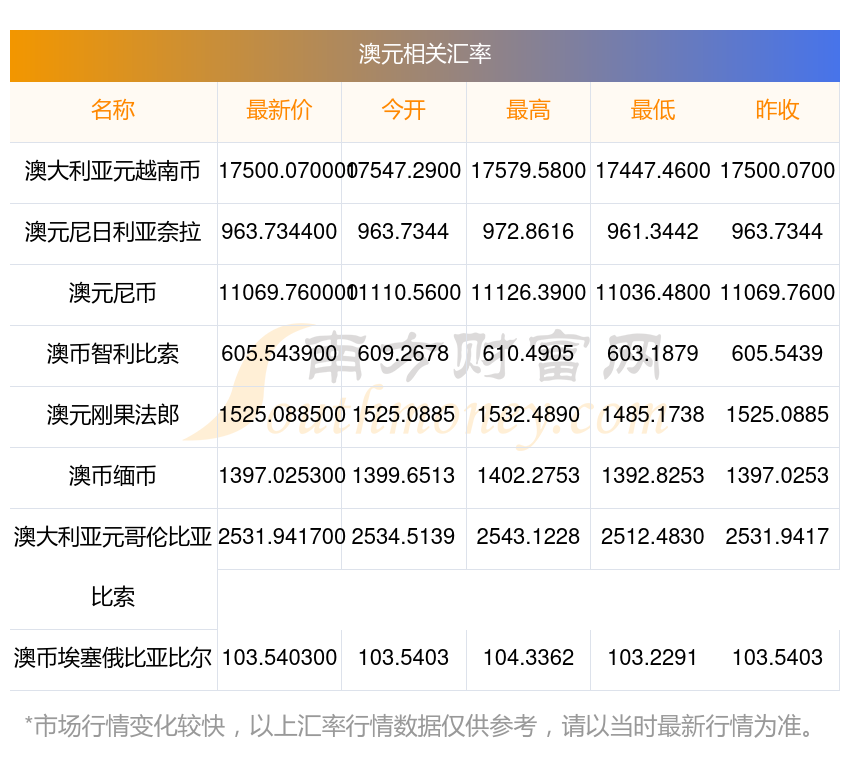Click the 澳元刚果法郎 row name
Image resolution: width=850 pixels, height=757 pixels.
pyautogui.click(x=113, y=415)
